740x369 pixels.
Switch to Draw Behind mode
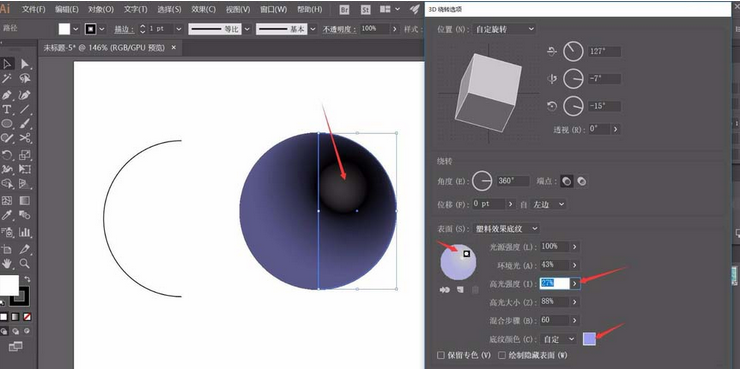pos(16,331)
